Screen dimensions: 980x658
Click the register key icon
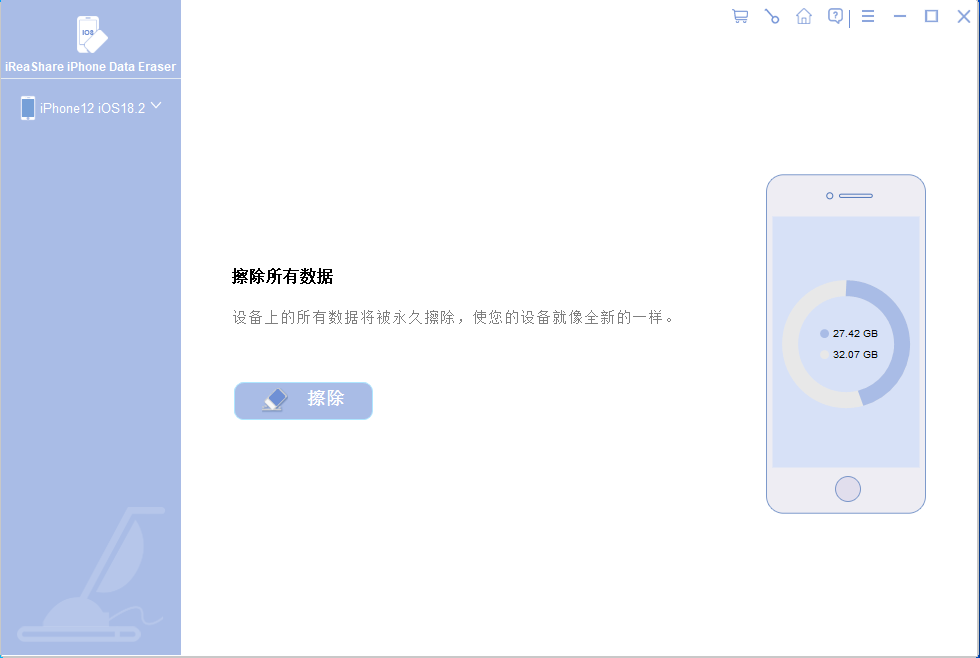pos(772,16)
